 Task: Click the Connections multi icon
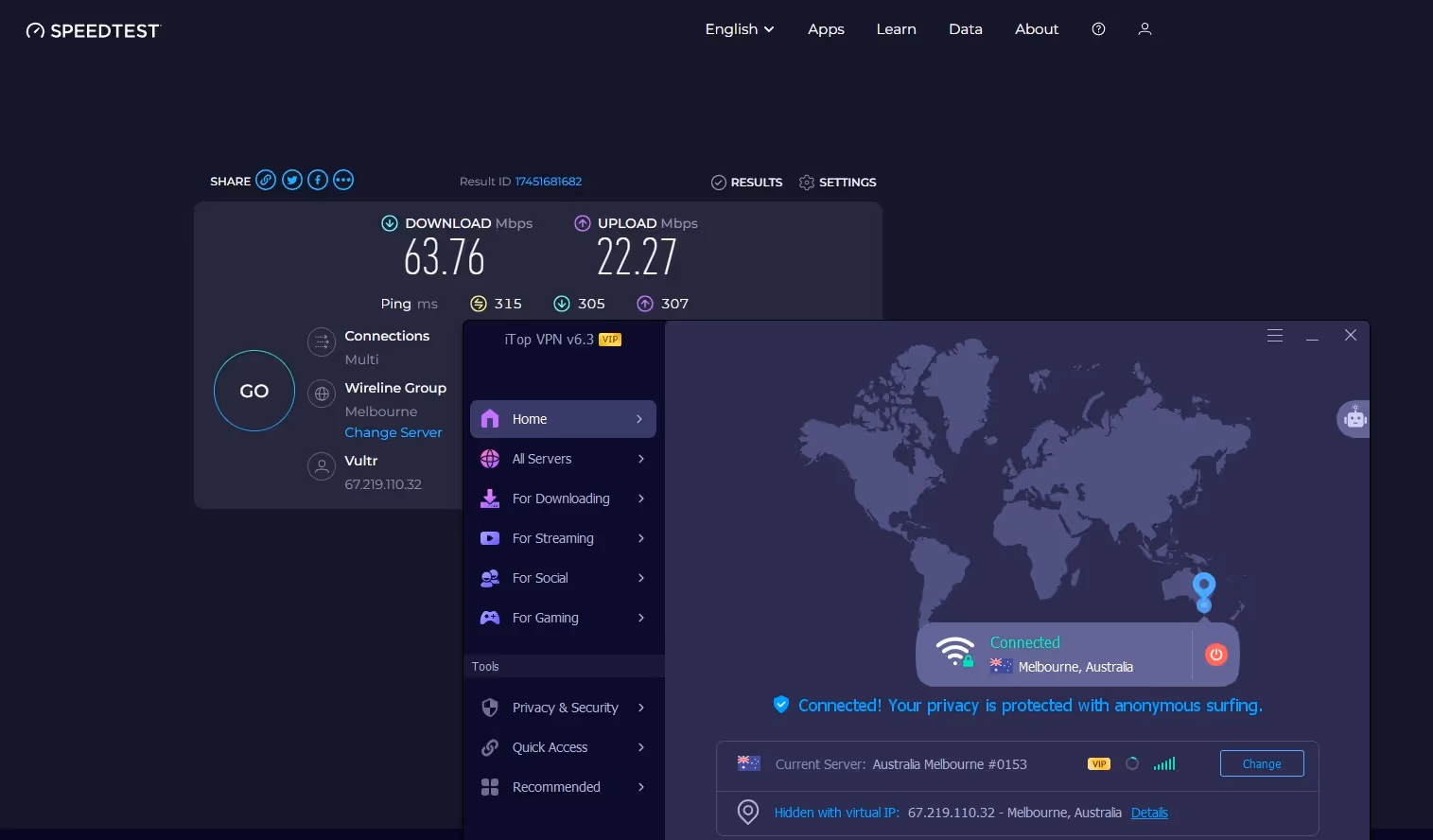click(x=322, y=341)
